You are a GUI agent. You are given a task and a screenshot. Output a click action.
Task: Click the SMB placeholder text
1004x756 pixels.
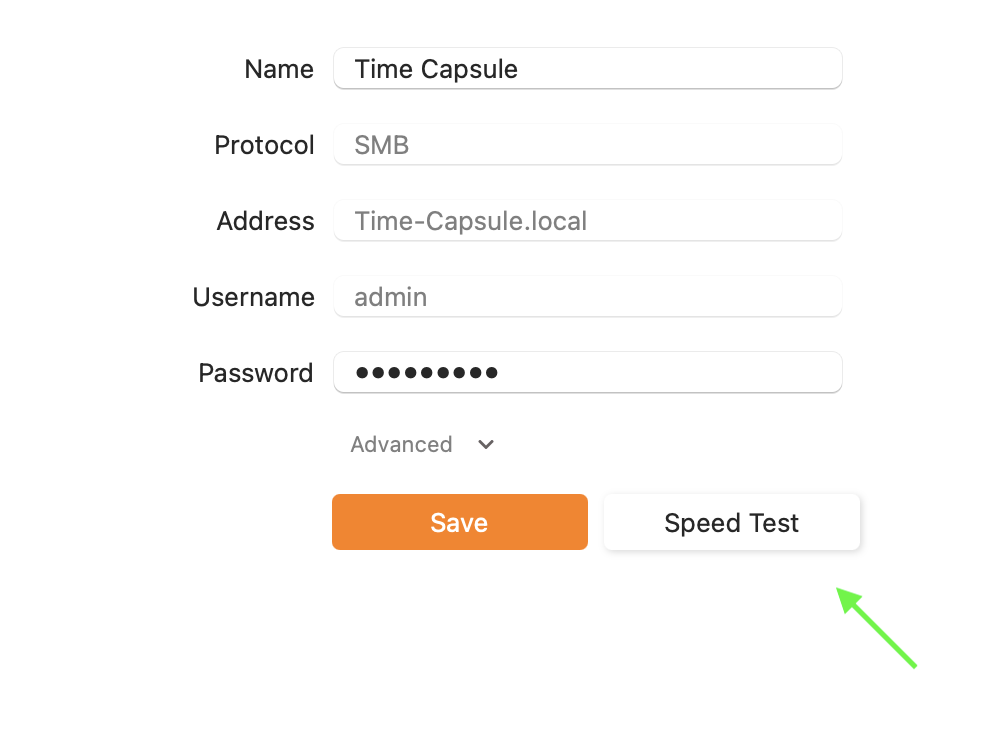tap(382, 145)
